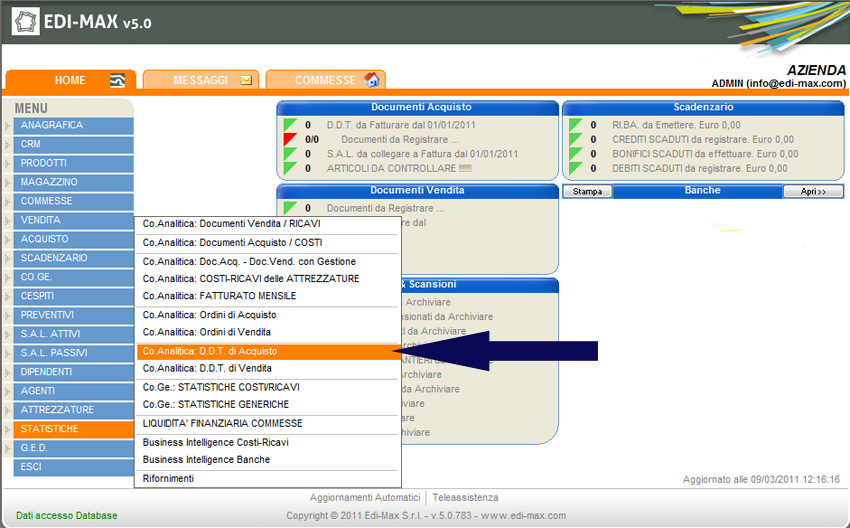Click green flag beside RI.BA. da Emettere
This screenshot has width=850, height=528.
click(x=575, y=125)
